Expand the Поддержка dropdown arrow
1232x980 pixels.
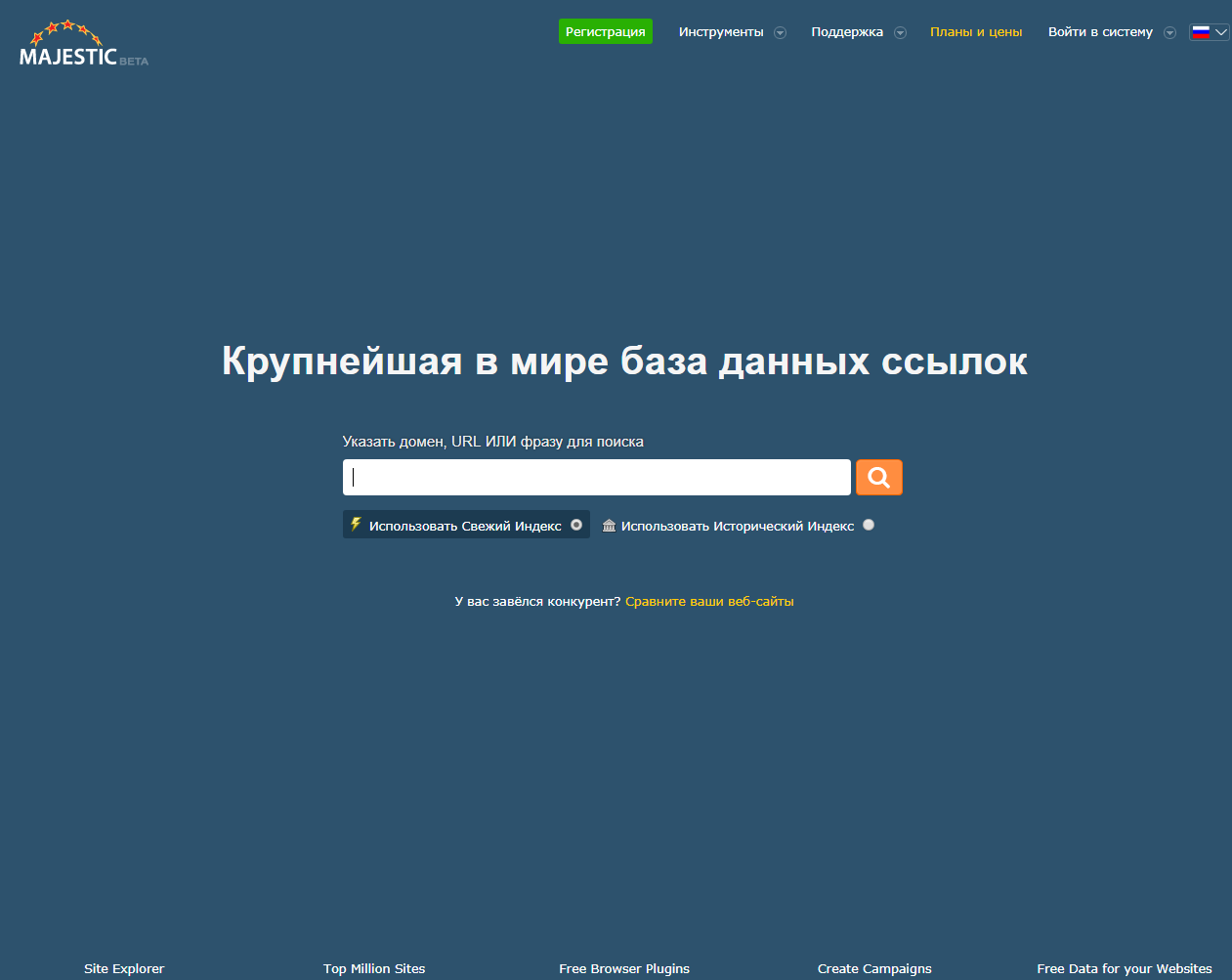pos(901,32)
